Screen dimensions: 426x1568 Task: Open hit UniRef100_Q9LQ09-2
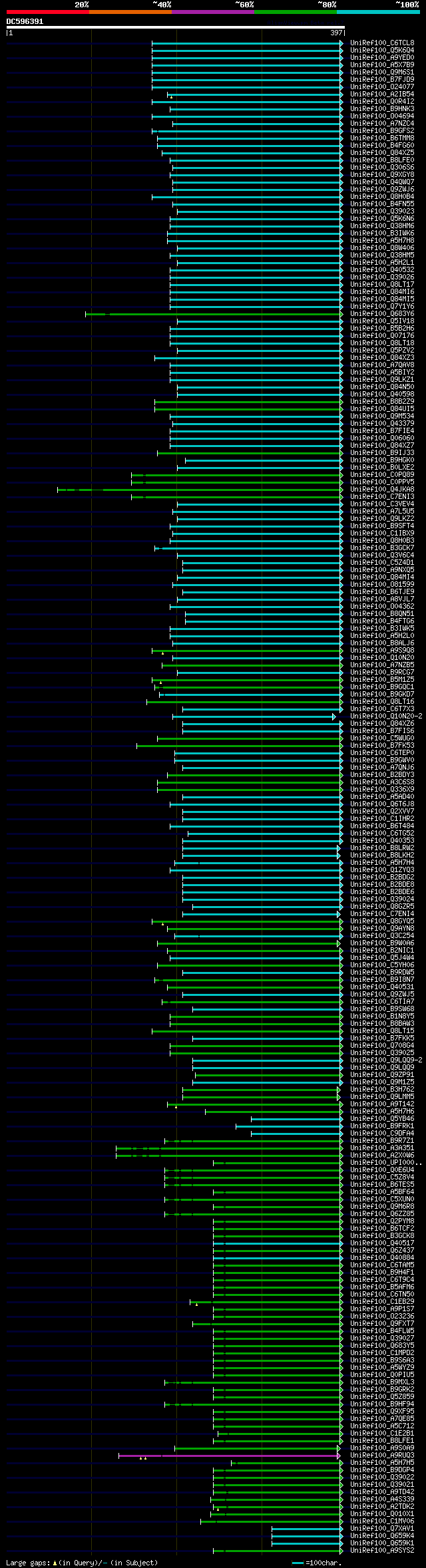pos(386,1060)
